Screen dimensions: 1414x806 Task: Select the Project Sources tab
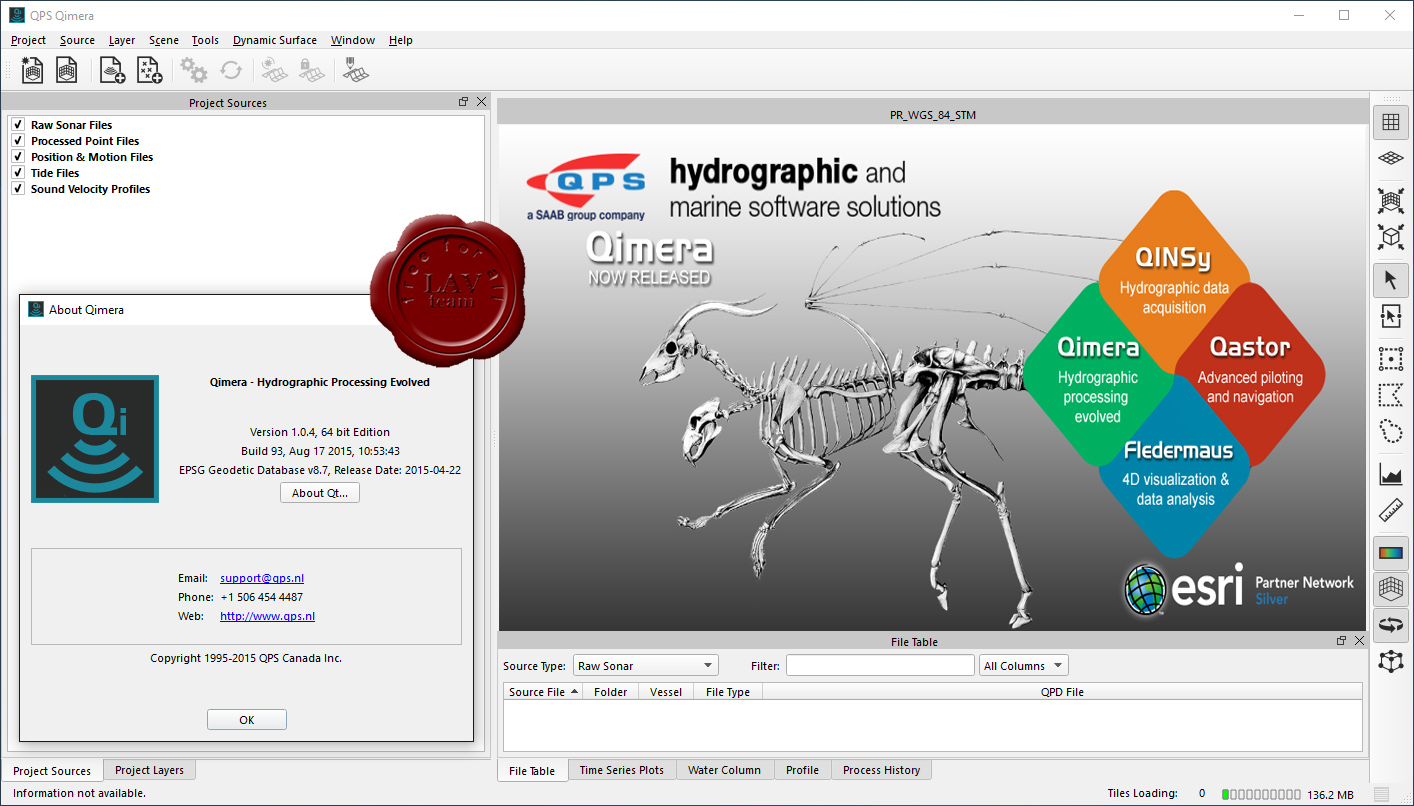tap(52, 771)
